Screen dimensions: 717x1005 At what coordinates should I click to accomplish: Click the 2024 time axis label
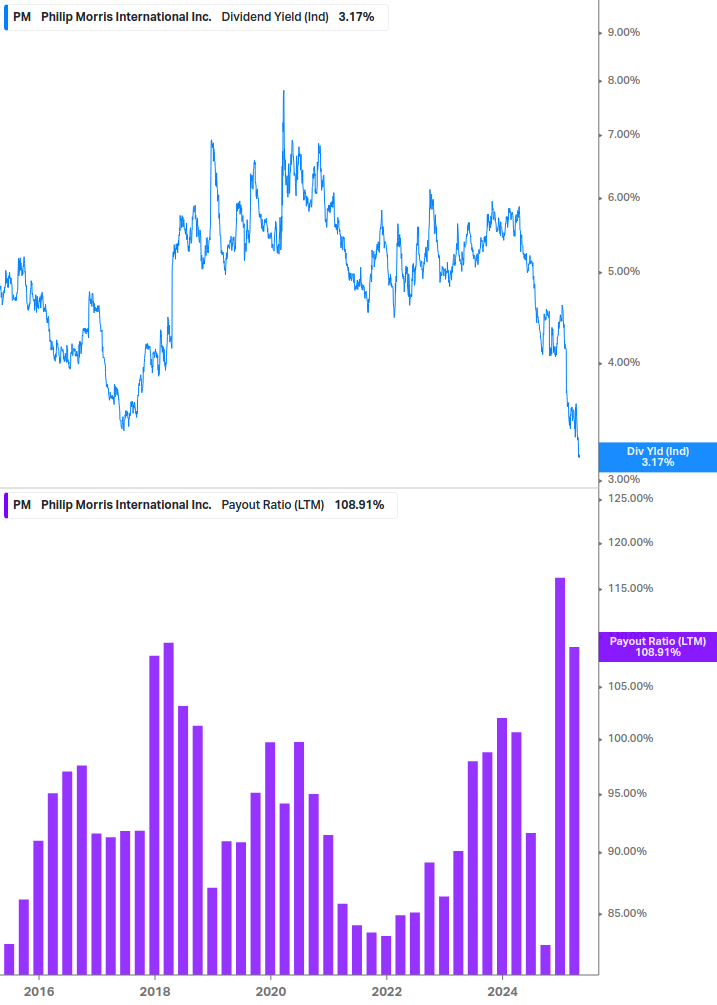pyautogui.click(x=502, y=992)
